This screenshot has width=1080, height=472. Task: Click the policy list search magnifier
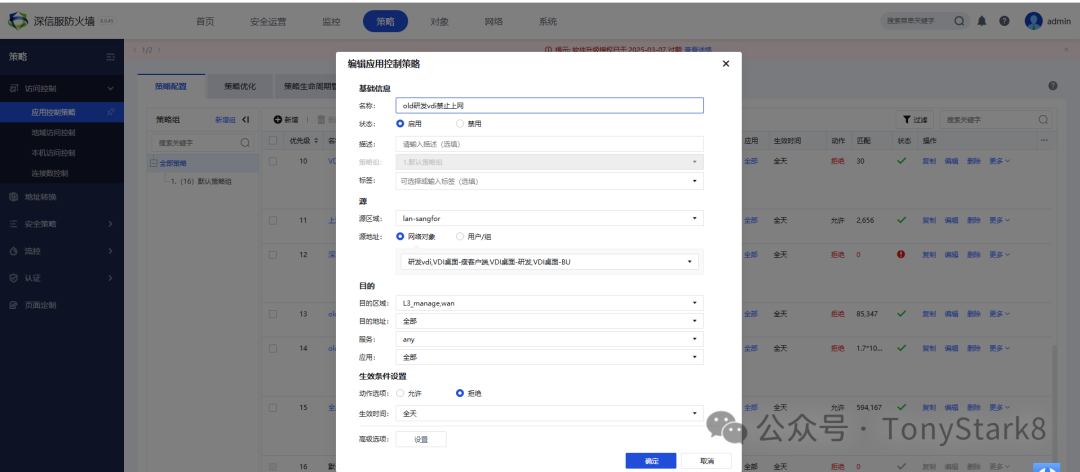(1043, 119)
